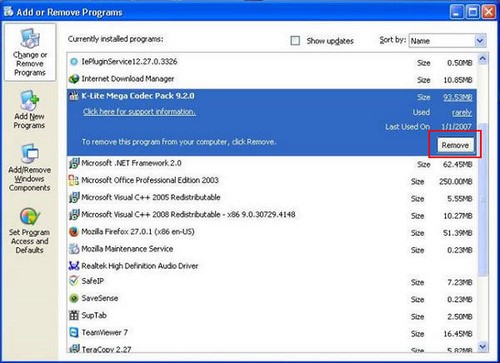Close the Add or Remove Programs window
This screenshot has height=363, width=500.
click(489, 12)
